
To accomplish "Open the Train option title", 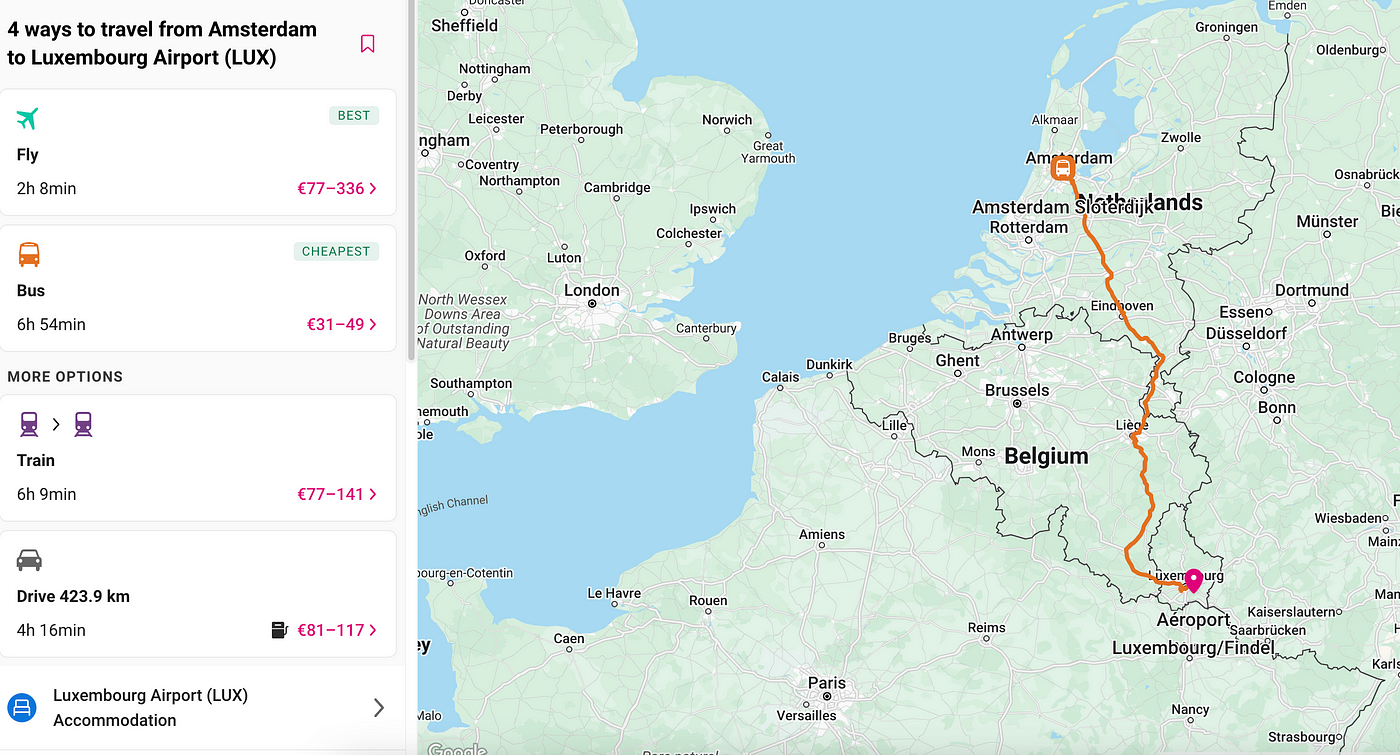I will point(36,460).
